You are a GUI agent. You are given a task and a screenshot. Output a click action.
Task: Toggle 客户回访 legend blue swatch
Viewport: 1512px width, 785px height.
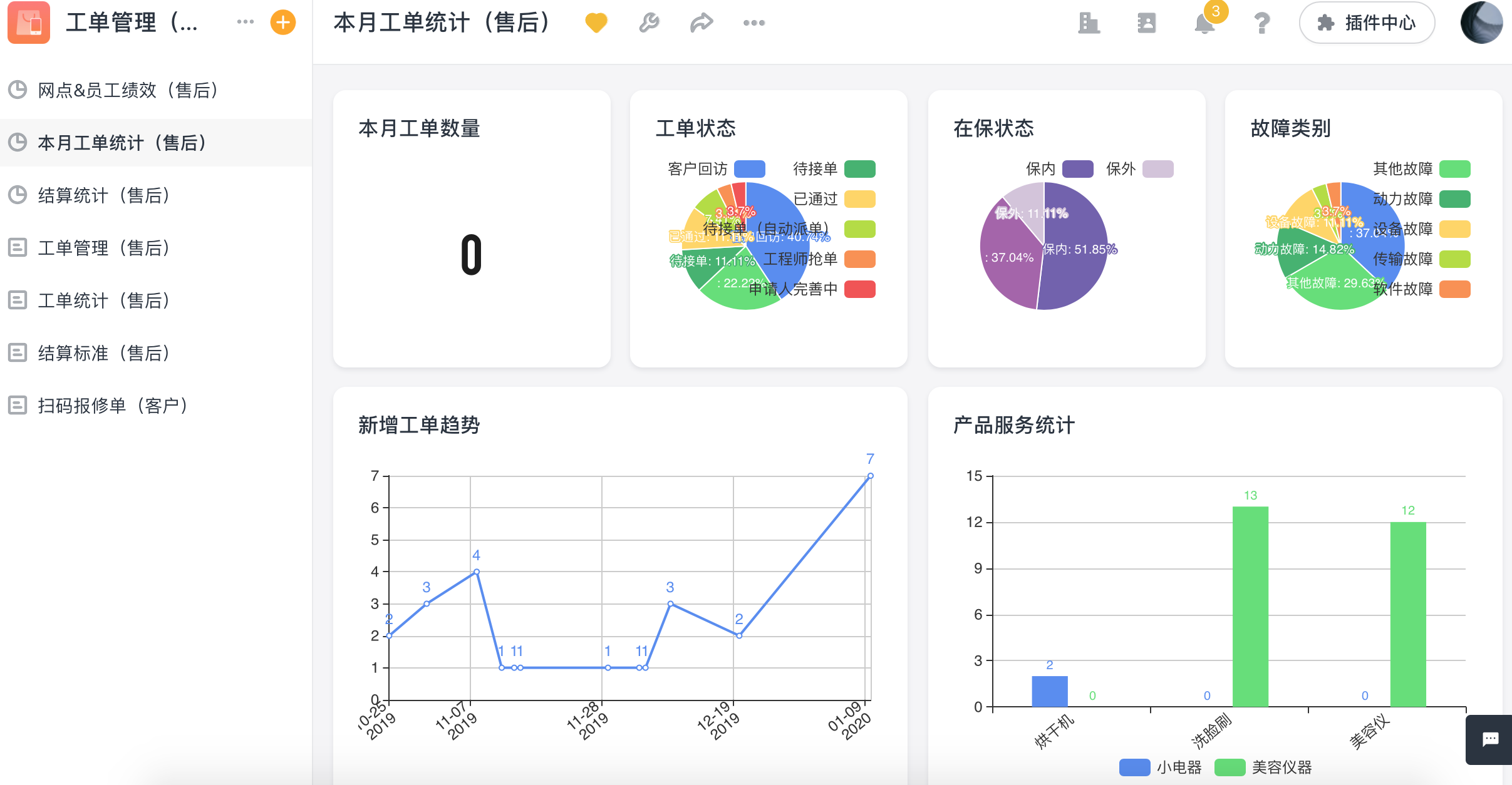point(750,169)
